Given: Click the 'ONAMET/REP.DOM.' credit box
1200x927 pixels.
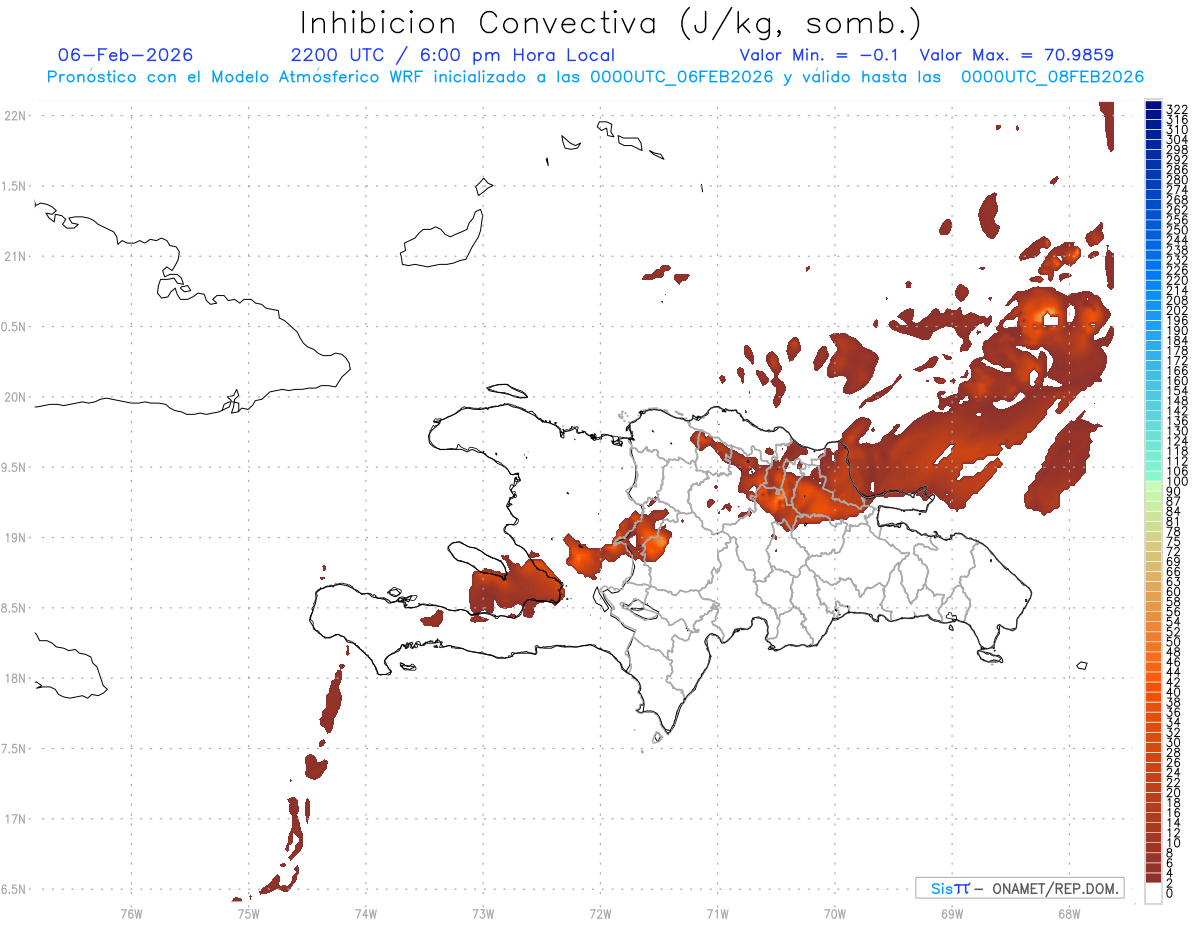Looking at the screenshot, I should tap(1020, 888).
